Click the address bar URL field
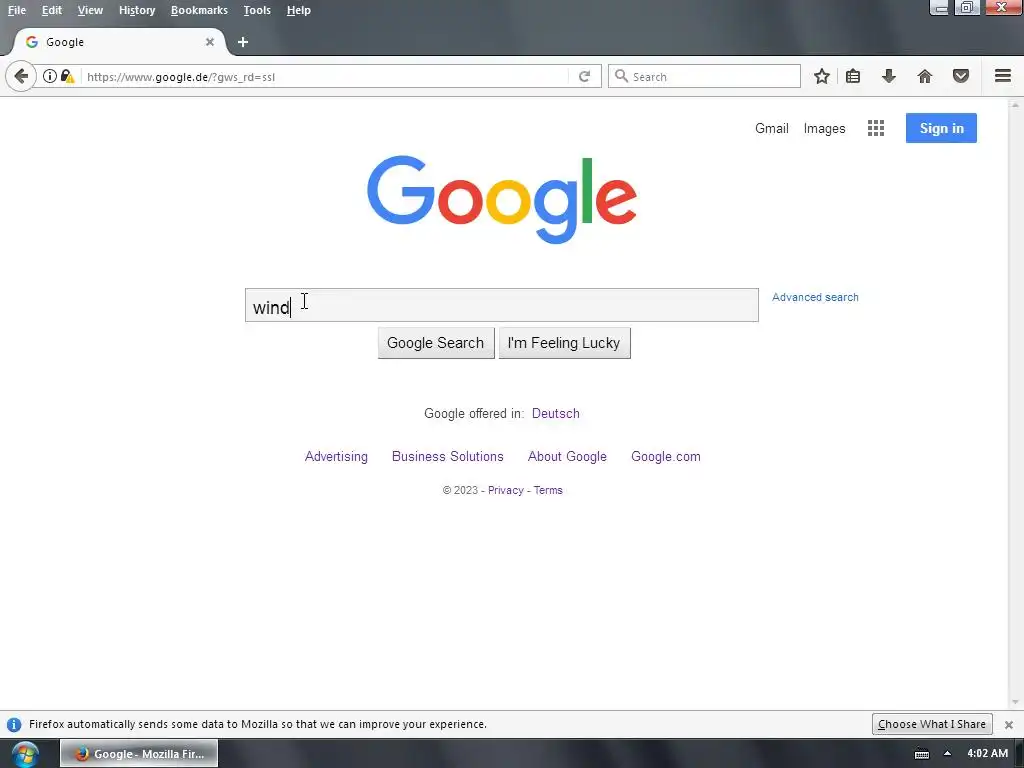Viewport: 1024px width, 768px height. (327, 76)
